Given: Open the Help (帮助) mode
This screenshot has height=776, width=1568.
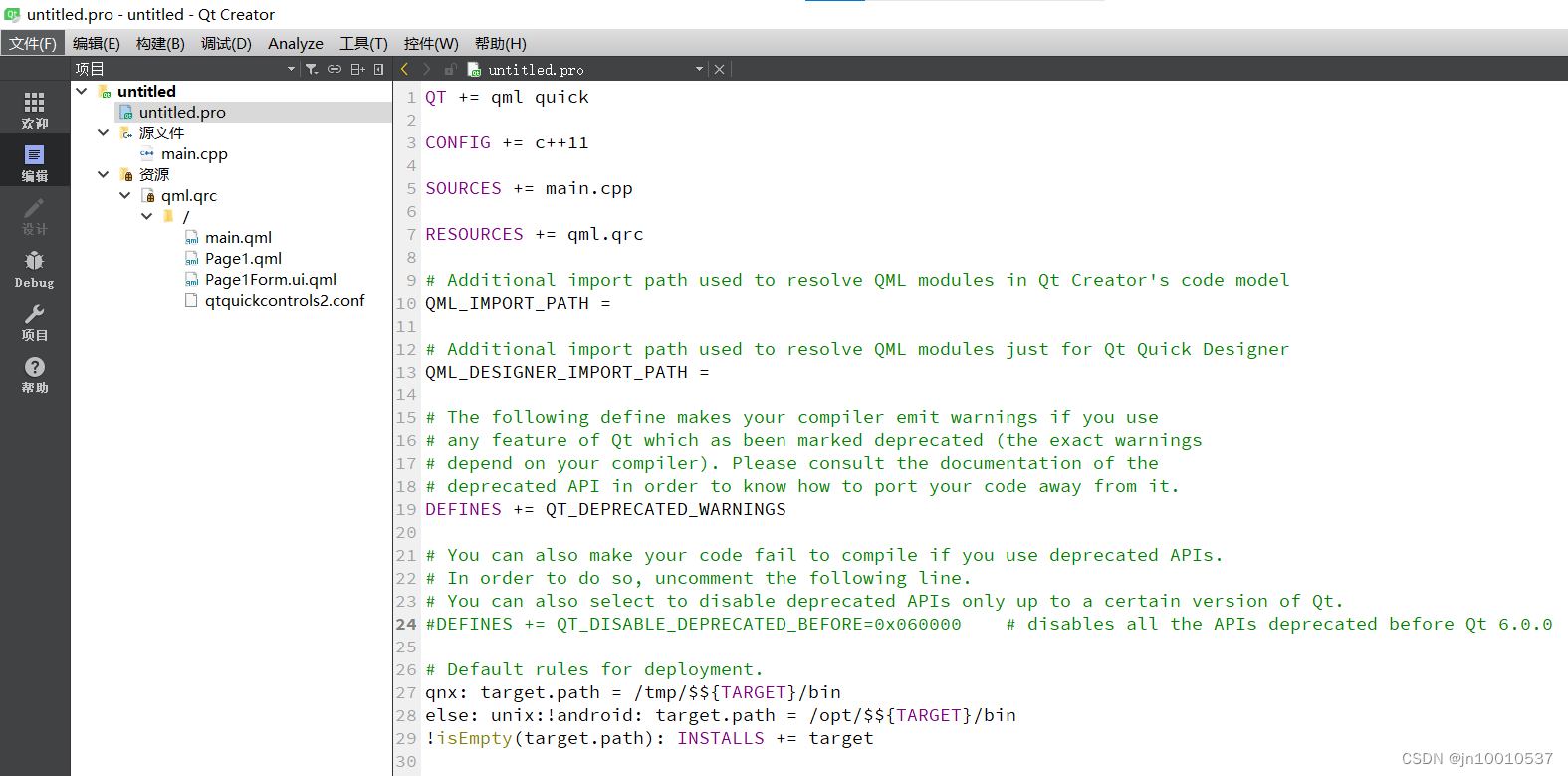Looking at the screenshot, I should pos(35,375).
